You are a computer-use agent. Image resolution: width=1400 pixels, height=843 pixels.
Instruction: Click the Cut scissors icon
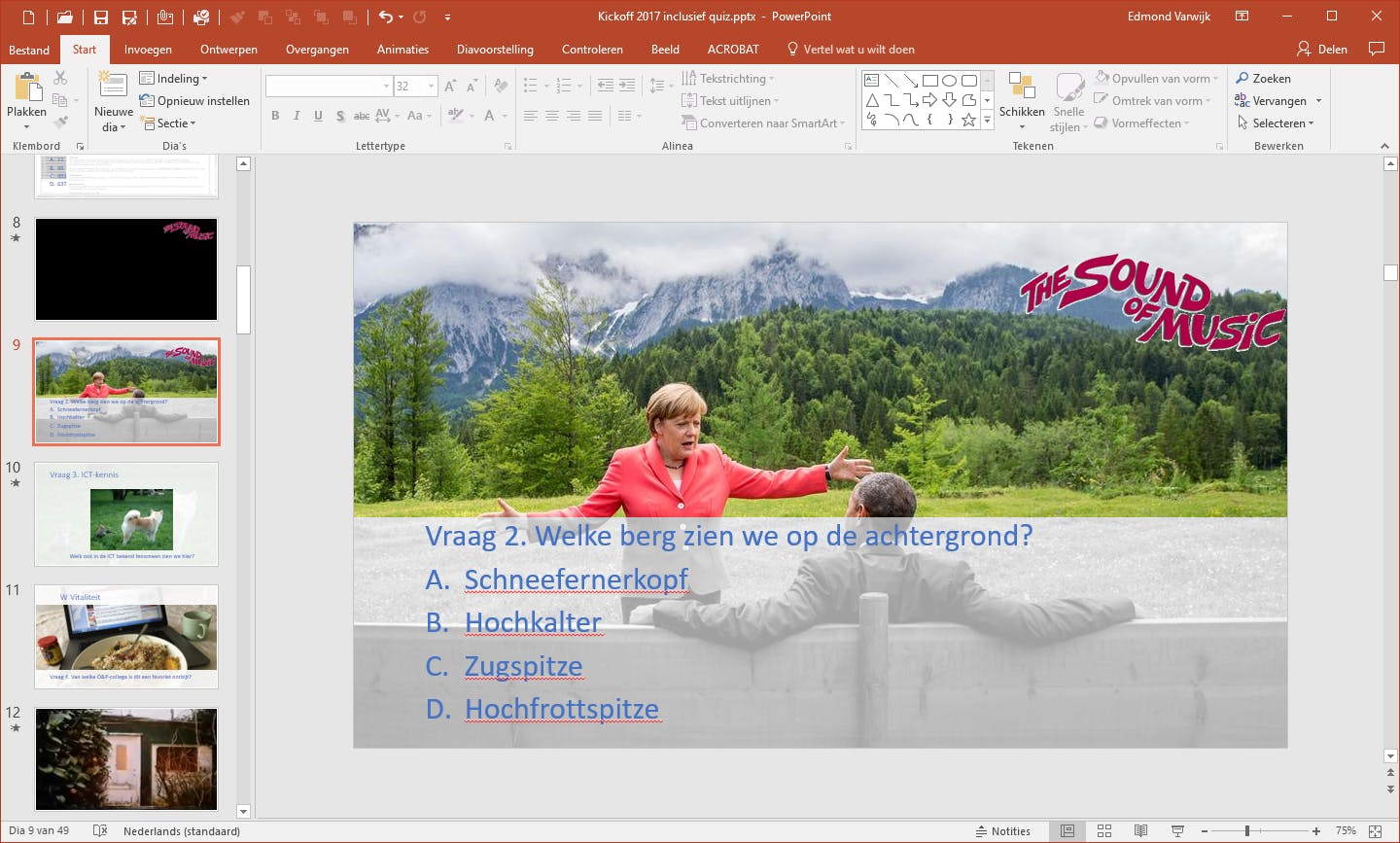pos(60,78)
